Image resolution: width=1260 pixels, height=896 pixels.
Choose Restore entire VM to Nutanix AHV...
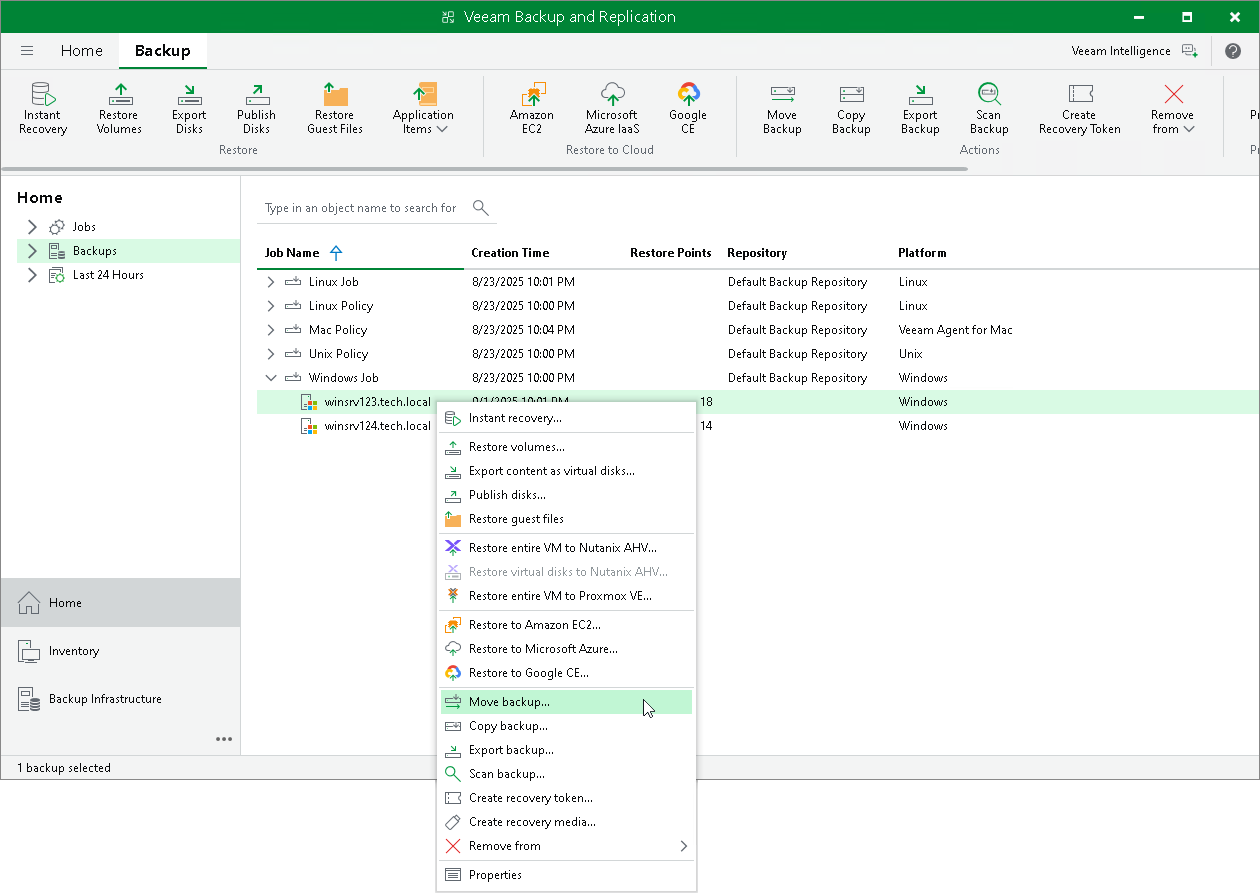(x=567, y=548)
